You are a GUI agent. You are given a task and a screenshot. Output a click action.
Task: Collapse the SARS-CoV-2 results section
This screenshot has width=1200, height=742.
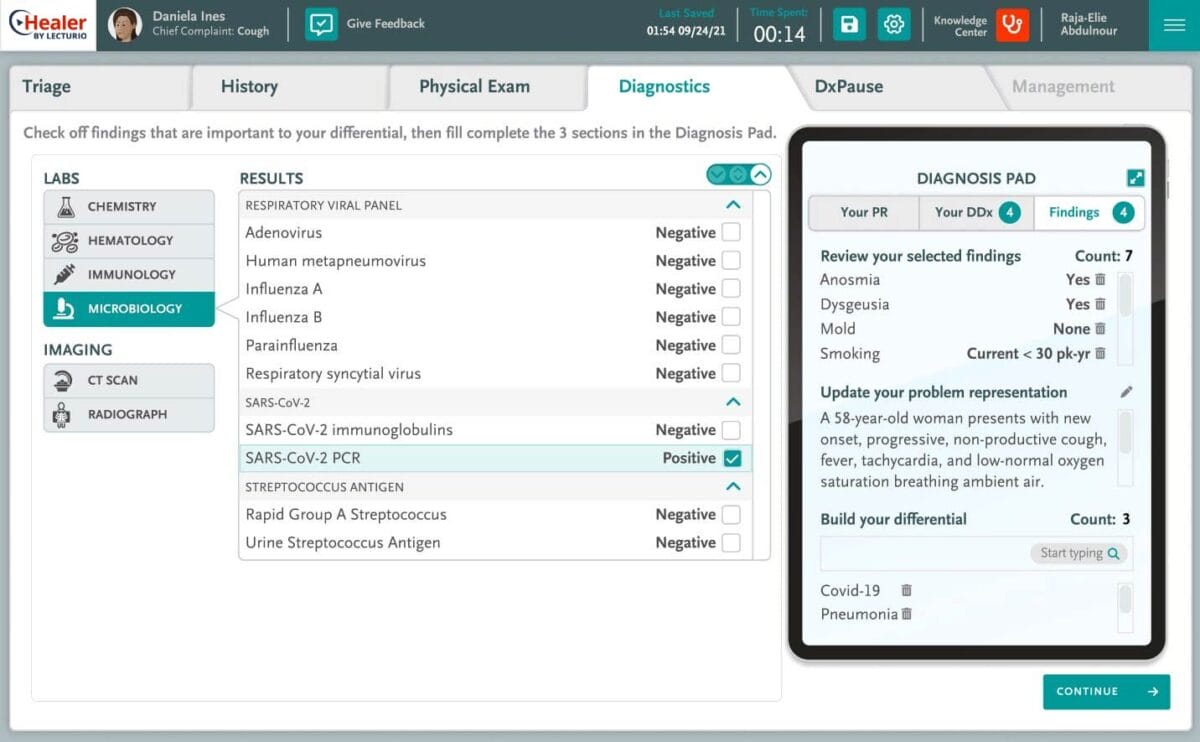[733, 402]
